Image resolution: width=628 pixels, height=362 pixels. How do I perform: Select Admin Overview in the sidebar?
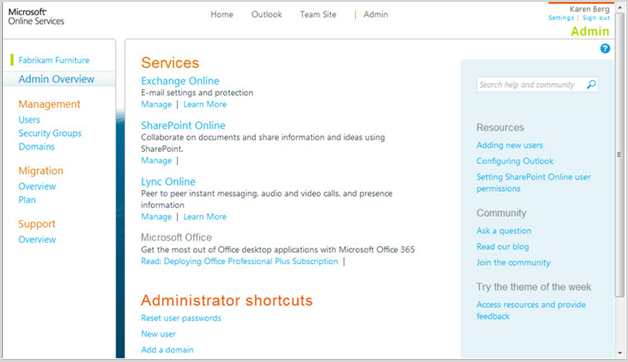(x=56, y=79)
